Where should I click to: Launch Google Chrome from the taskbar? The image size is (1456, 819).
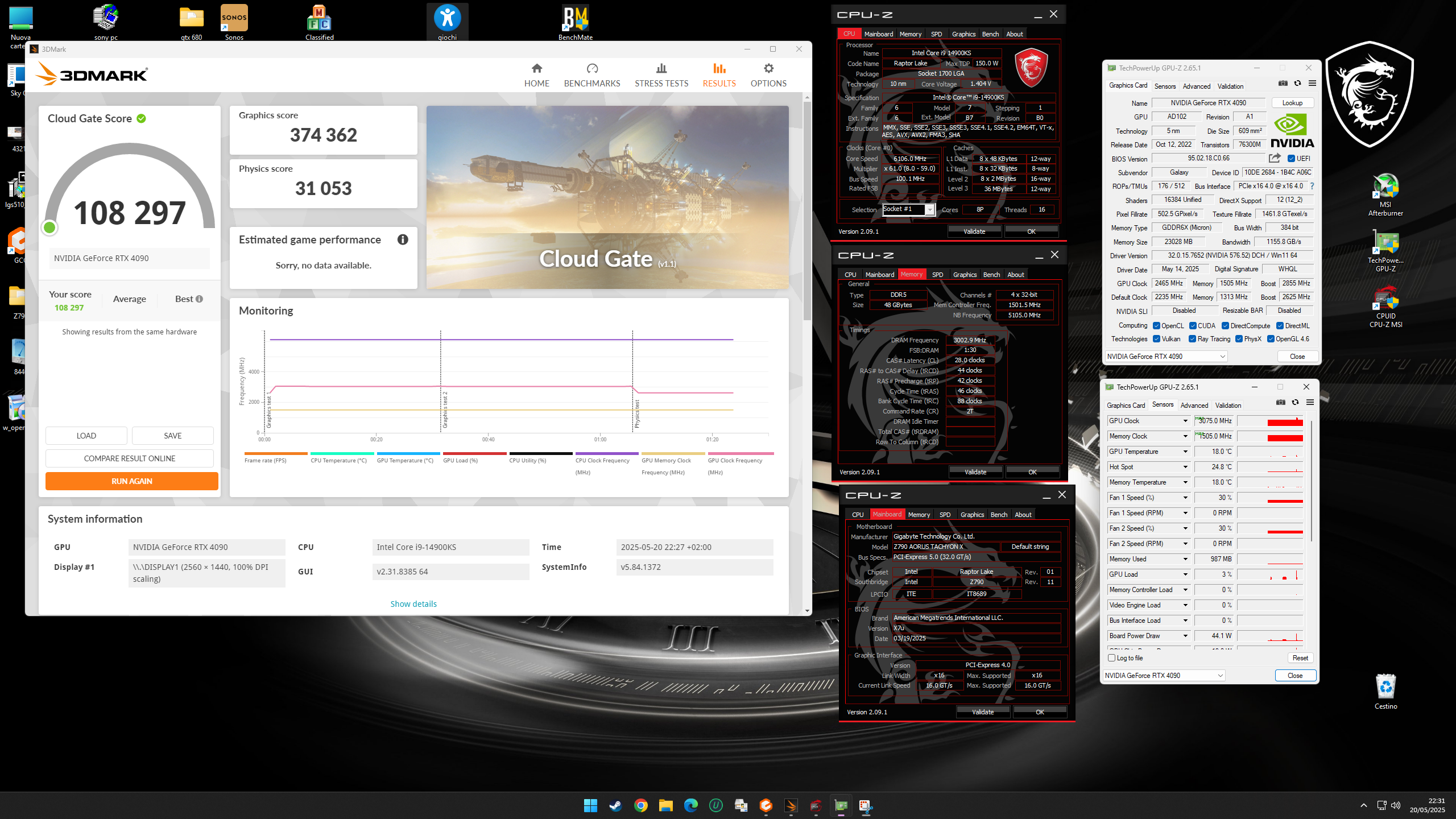[x=640, y=805]
